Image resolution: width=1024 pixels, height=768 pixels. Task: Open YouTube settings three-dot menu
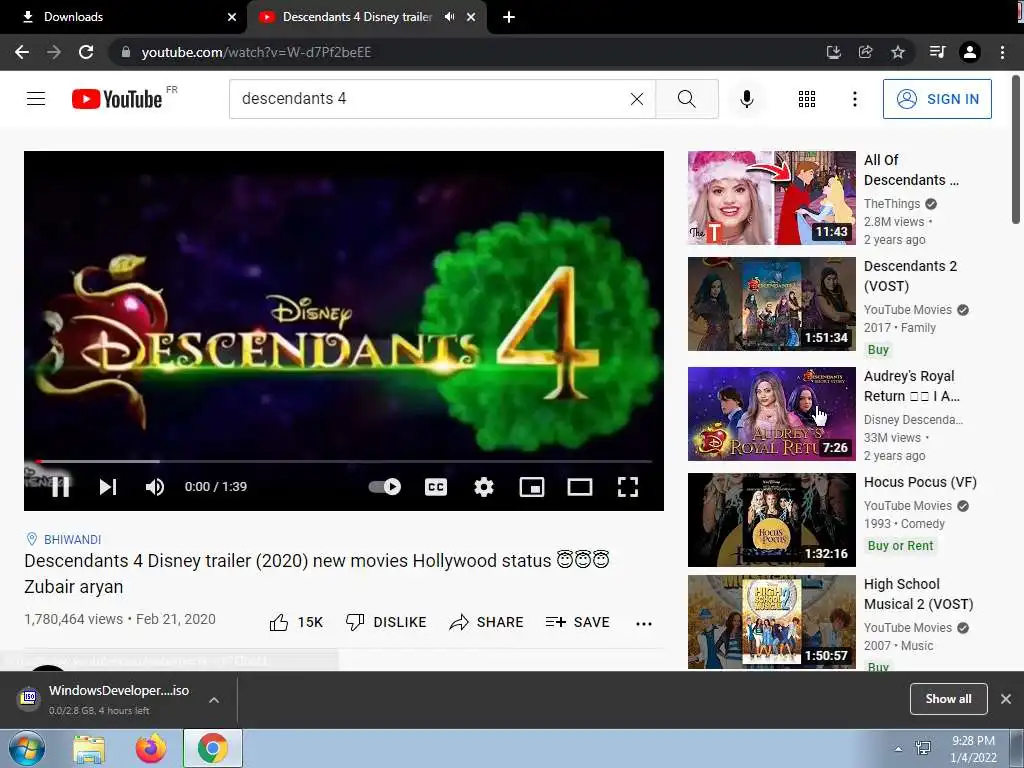(x=854, y=99)
